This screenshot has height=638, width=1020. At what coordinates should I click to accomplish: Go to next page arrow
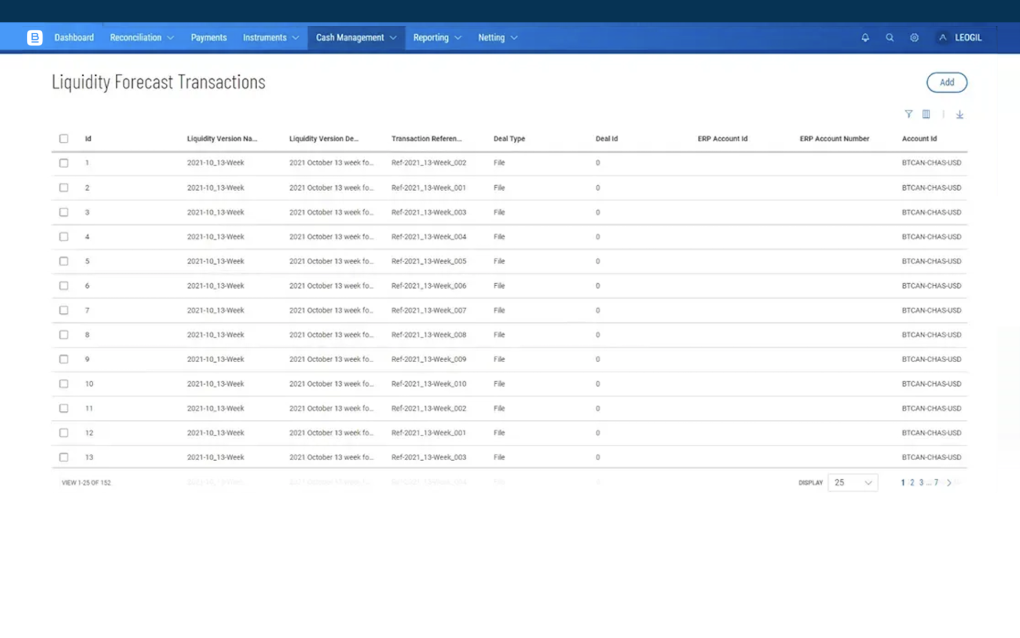[x=949, y=483]
